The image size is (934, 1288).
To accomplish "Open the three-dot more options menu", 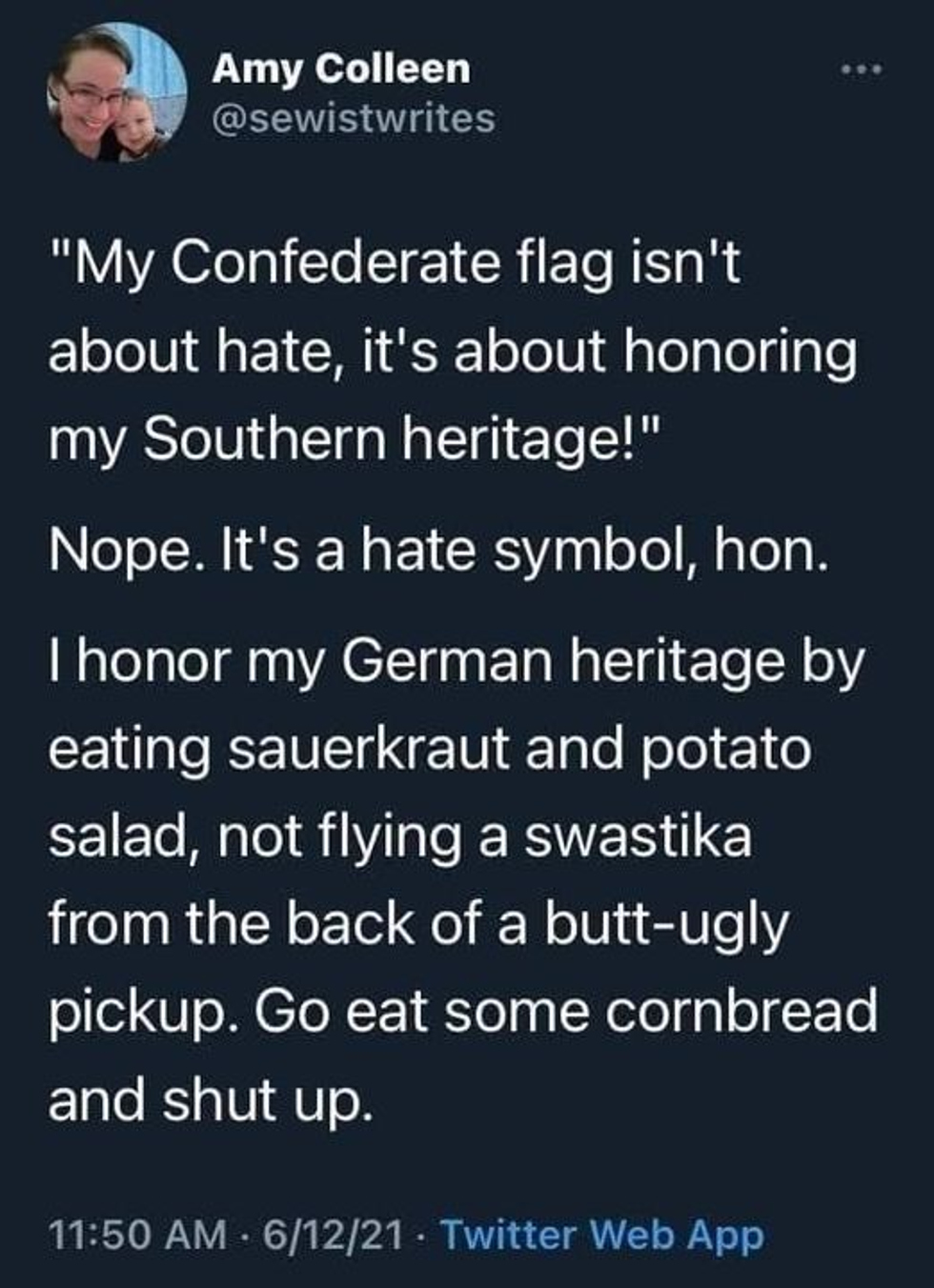I will (862, 70).
